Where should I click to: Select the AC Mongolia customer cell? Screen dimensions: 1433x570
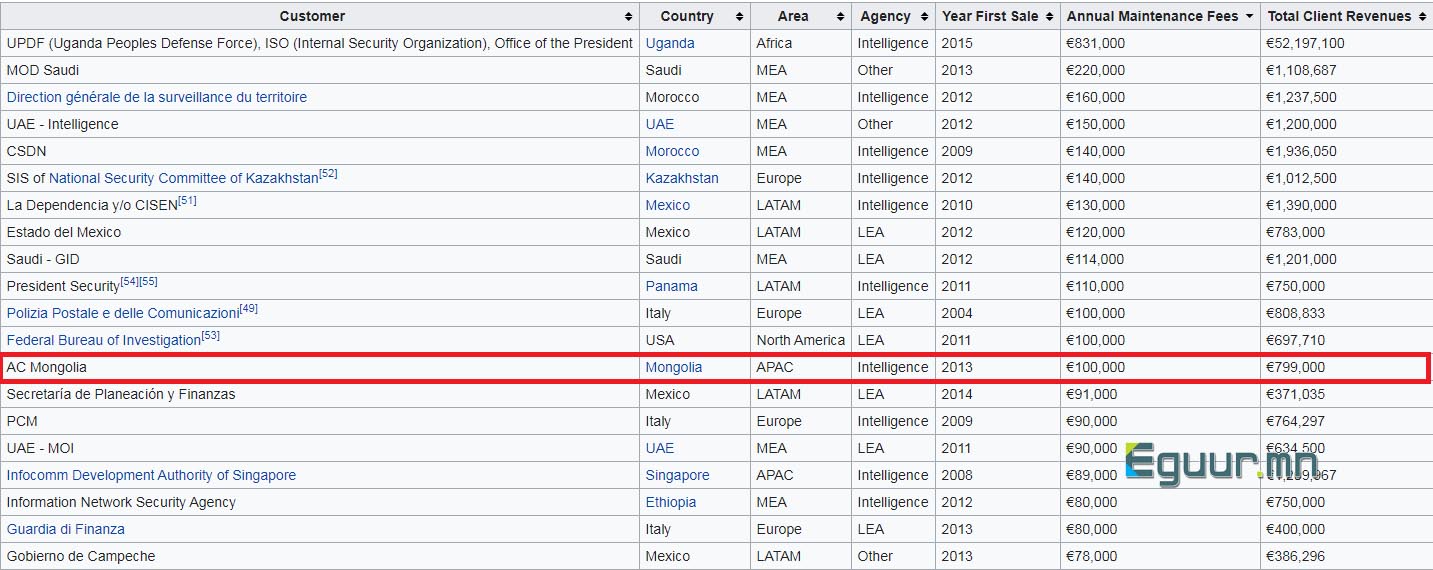tap(320, 367)
